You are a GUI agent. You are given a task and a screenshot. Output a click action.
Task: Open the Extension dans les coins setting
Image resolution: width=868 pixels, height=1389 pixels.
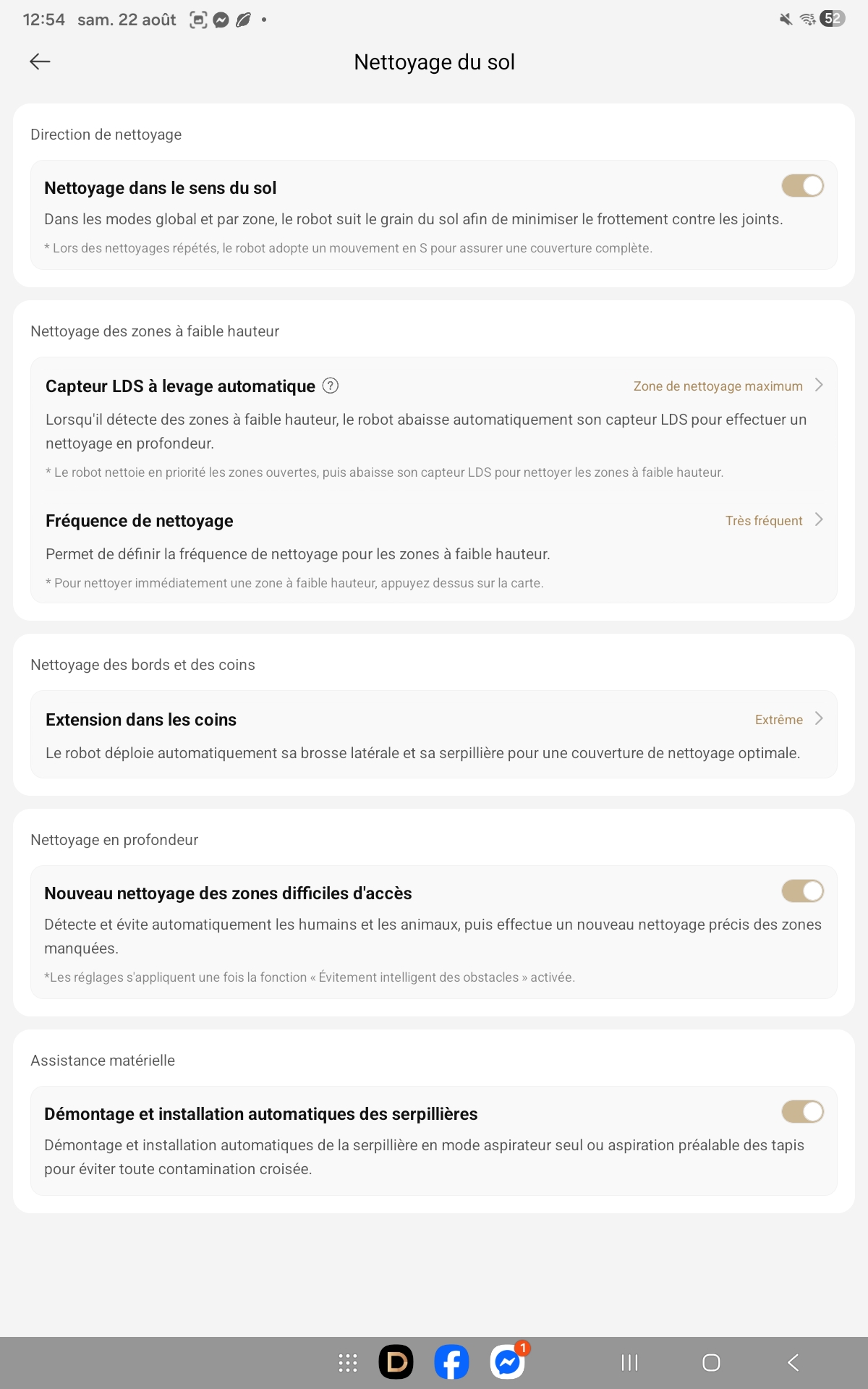pyautogui.click(x=434, y=735)
